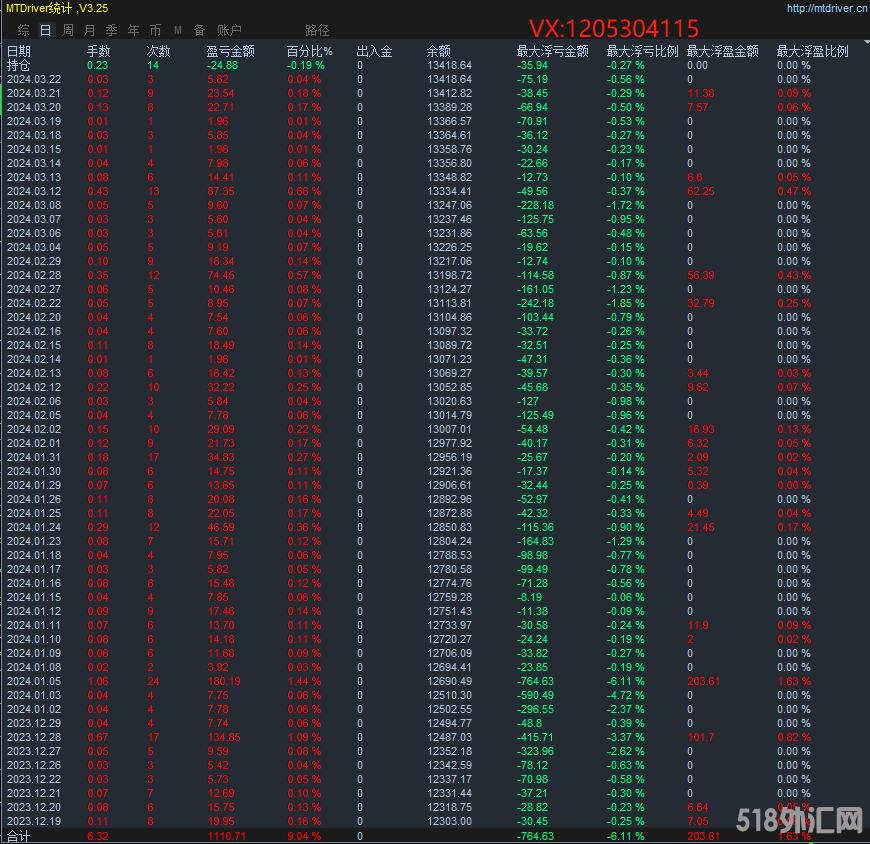This screenshot has width=870, height=844.
Task: Switch to the 综 summary tab
Action: click(x=23, y=30)
